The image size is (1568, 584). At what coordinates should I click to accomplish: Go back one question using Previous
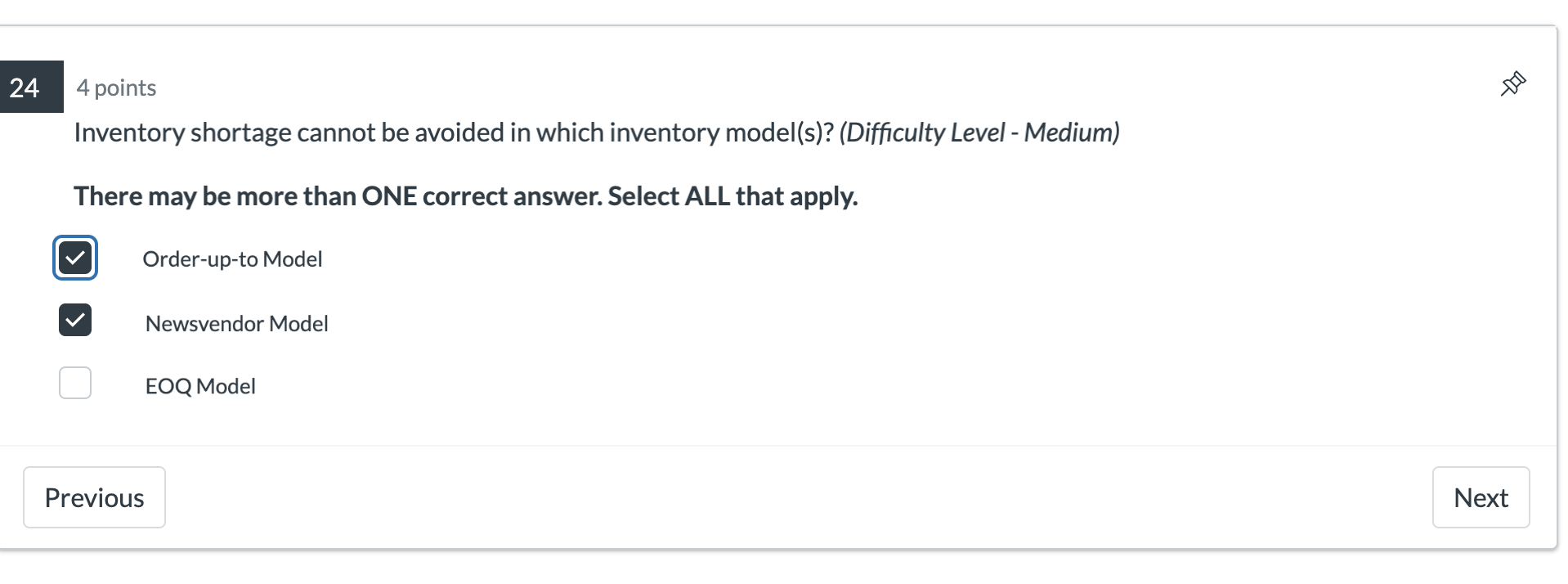pyautogui.click(x=94, y=497)
